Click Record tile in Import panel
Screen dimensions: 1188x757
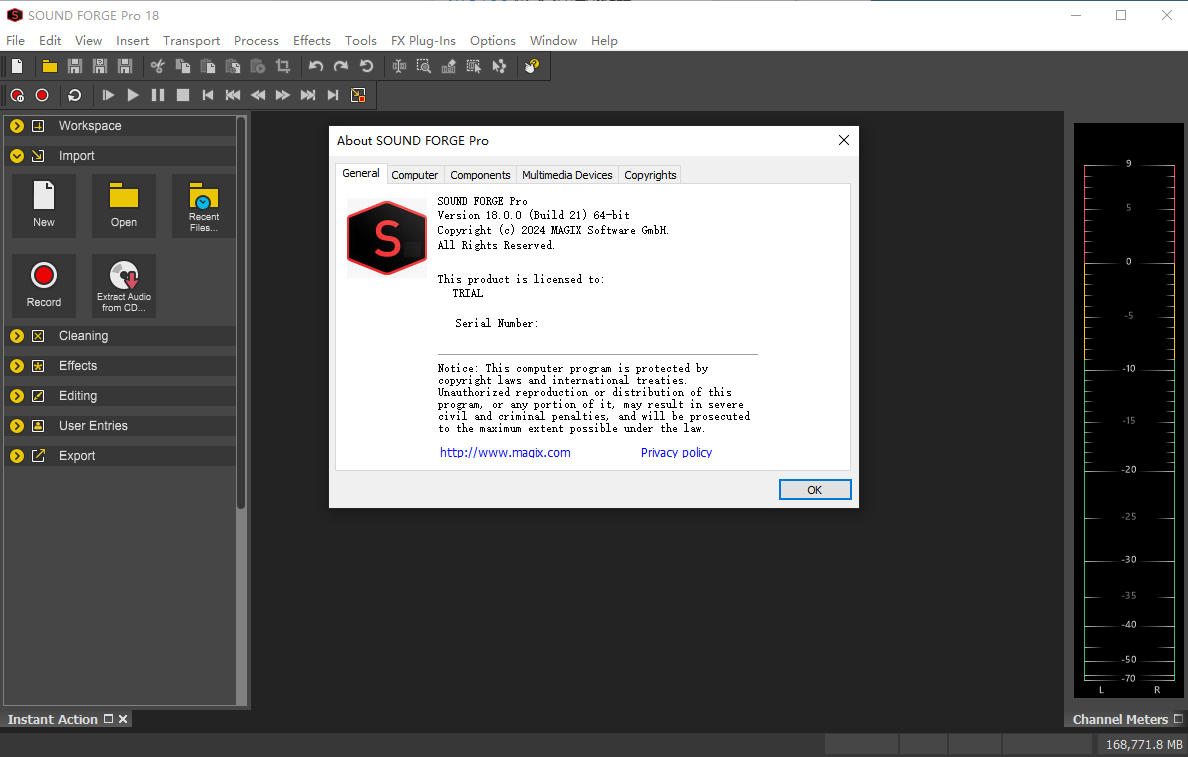[44, 286]
